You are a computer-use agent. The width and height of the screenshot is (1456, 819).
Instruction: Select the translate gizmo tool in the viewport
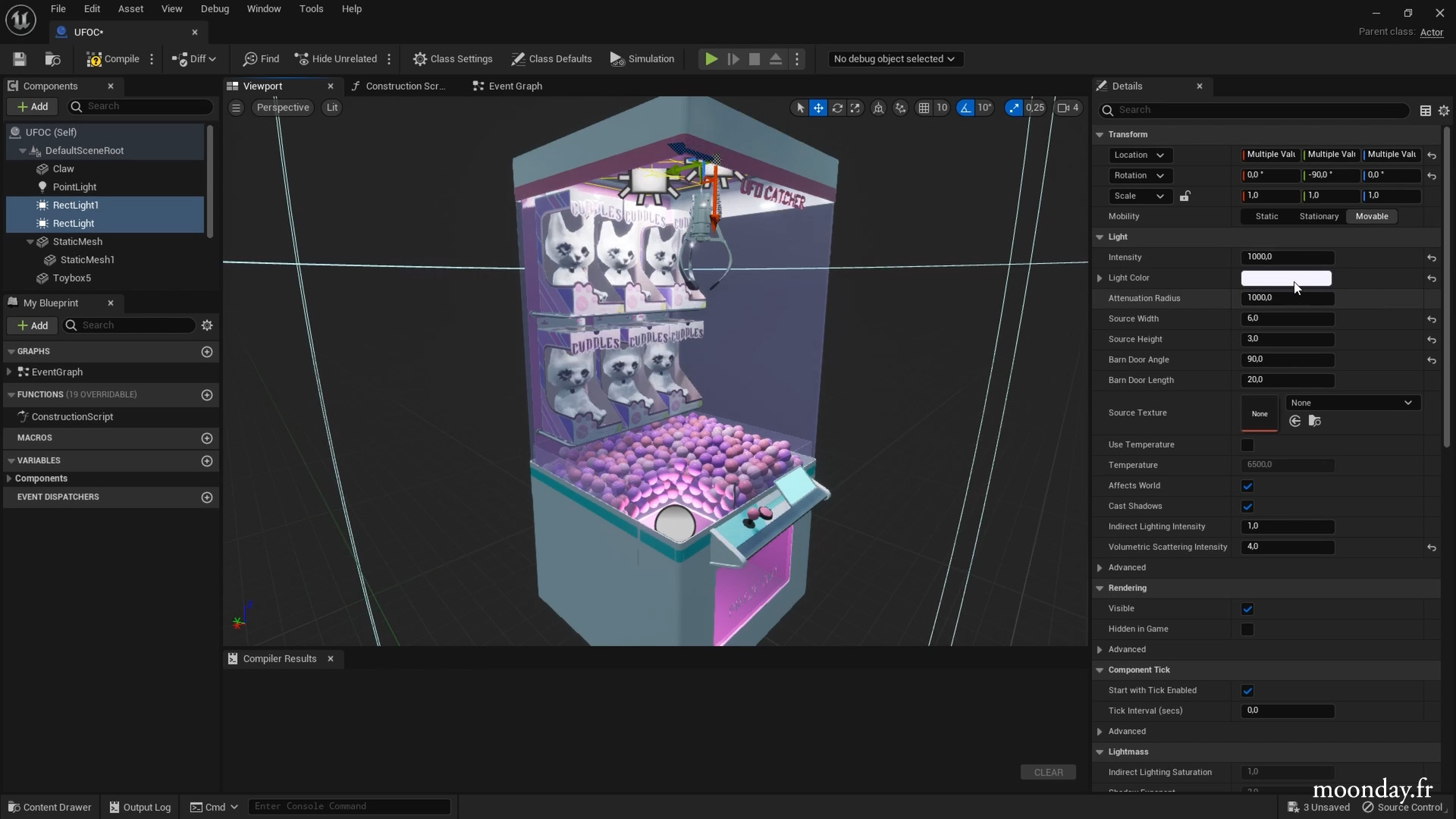tap(818, 108)
